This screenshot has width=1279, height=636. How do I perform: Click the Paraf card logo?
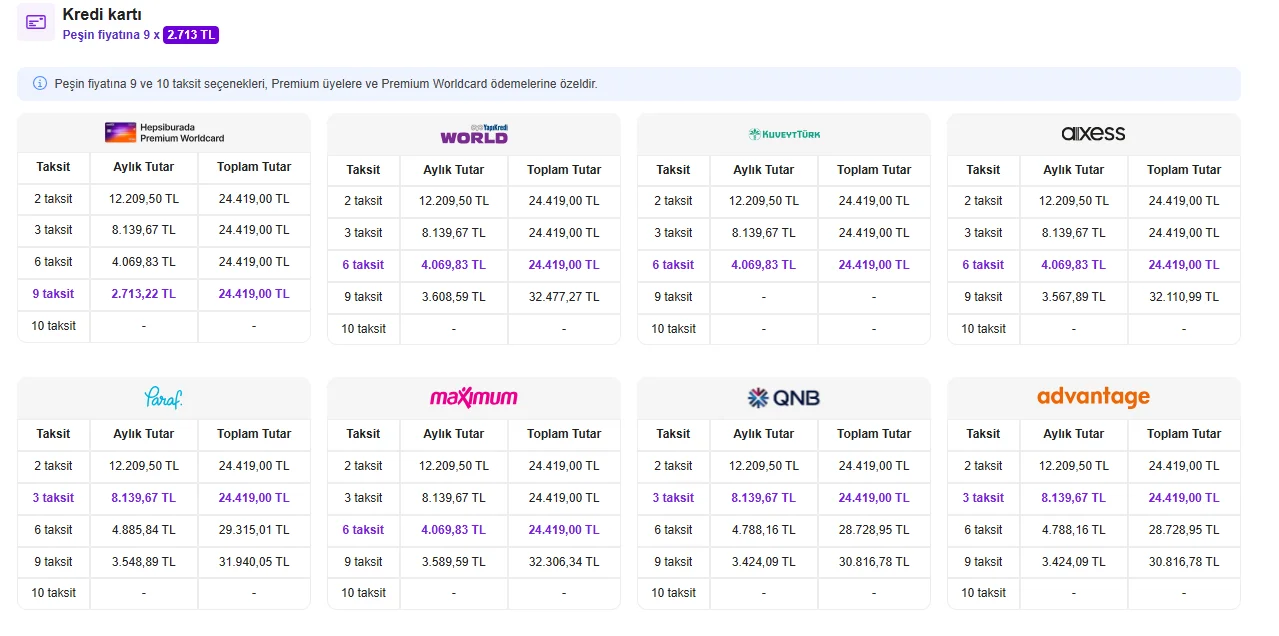pyautogui.click(x=164, y=398)
